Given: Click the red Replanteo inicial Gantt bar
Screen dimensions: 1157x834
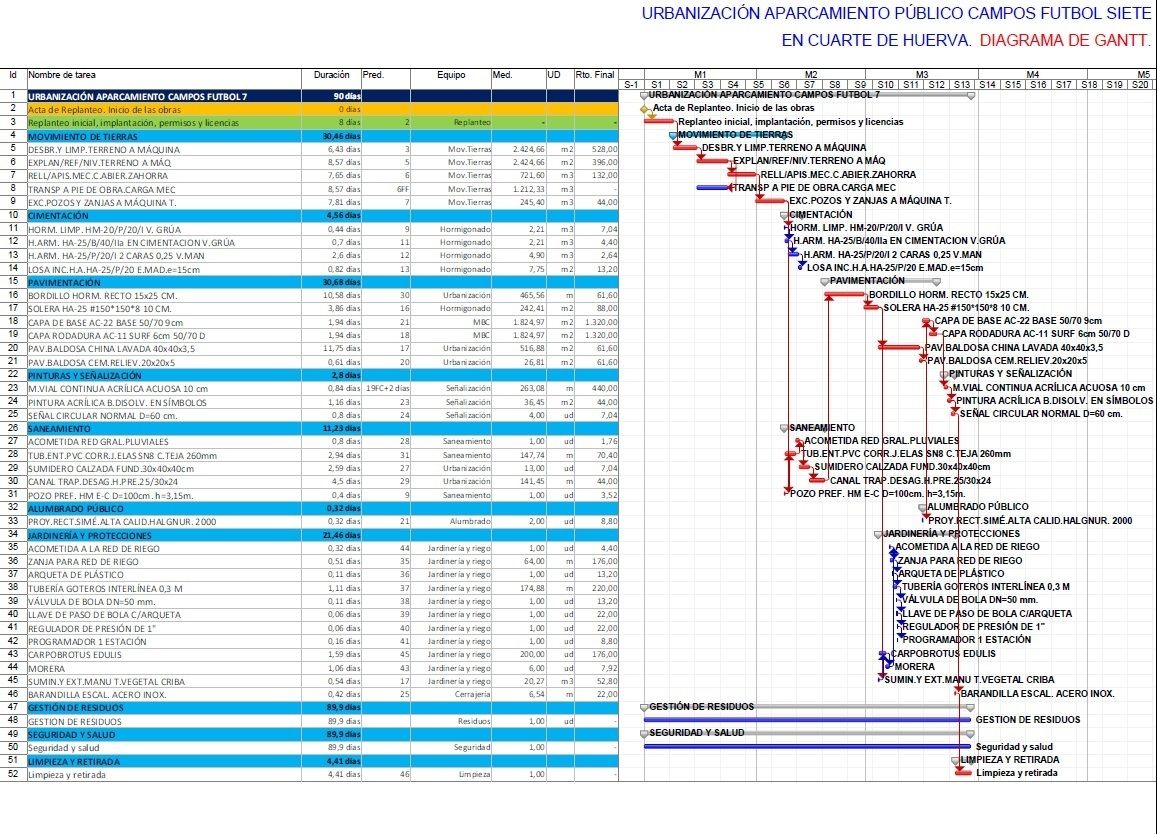Looking at the screenshot, I should pos(659,121).
